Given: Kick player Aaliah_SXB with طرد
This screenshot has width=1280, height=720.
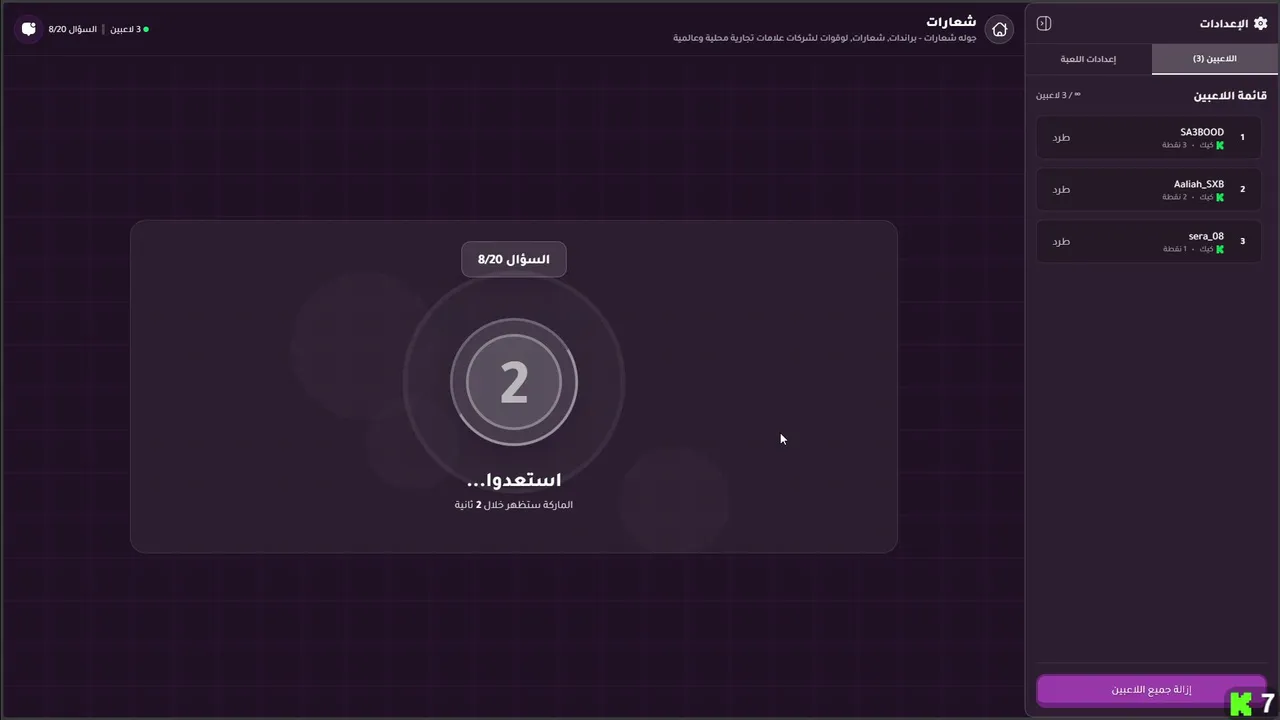Looking at the screenshot, I should tap(1061, 189).
